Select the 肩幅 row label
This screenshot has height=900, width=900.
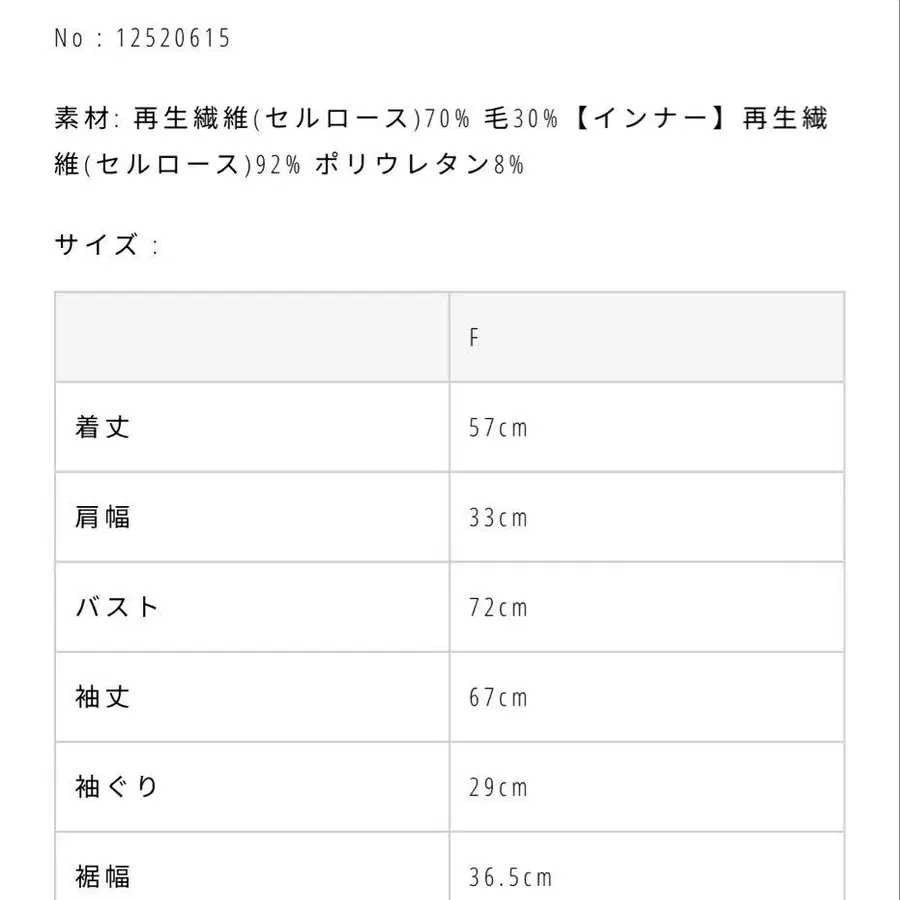point(102,518)
